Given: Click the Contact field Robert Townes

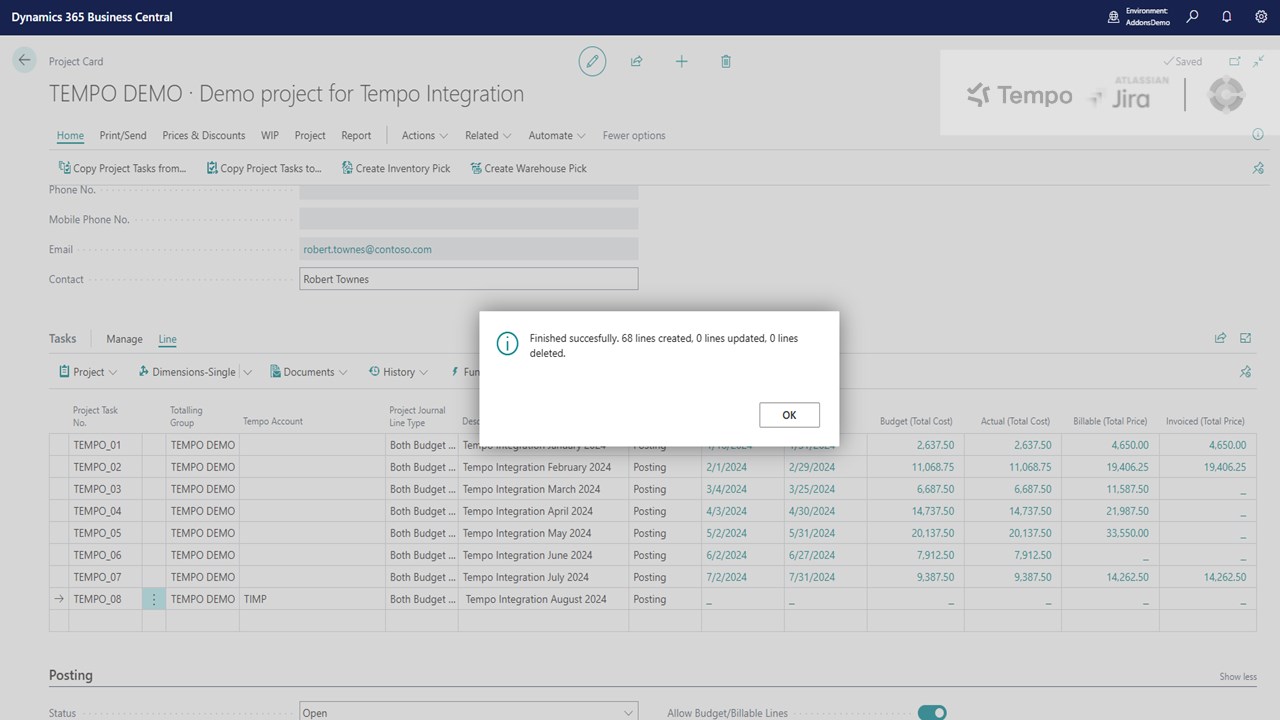Looking at the screenshot, I should (x=469, y=279).
